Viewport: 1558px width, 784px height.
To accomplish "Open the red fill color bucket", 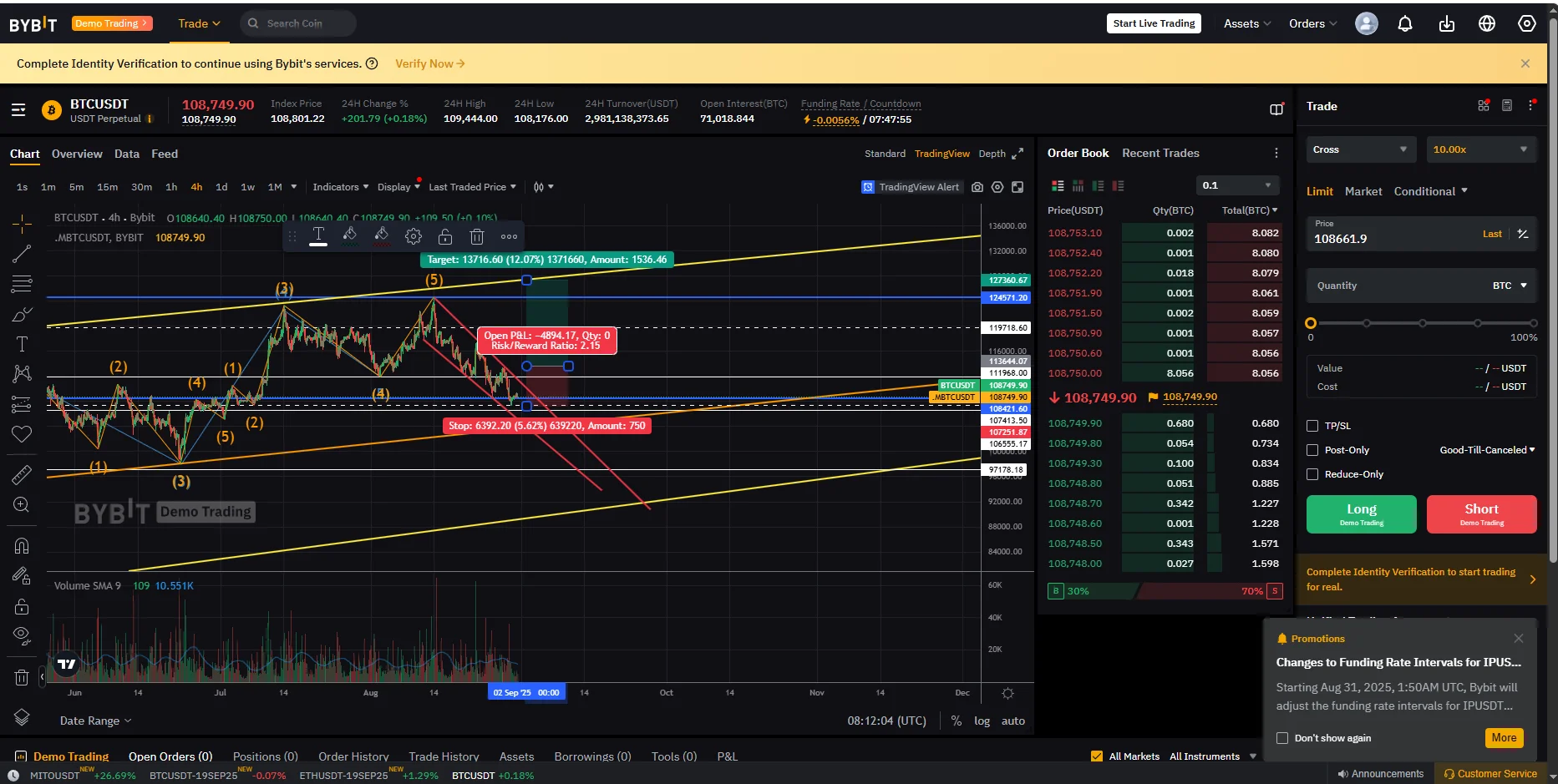I will (x=382, y=236).
